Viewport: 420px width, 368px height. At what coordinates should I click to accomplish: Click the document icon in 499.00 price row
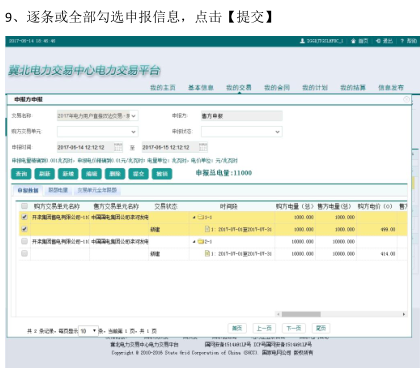coord(207,229)
